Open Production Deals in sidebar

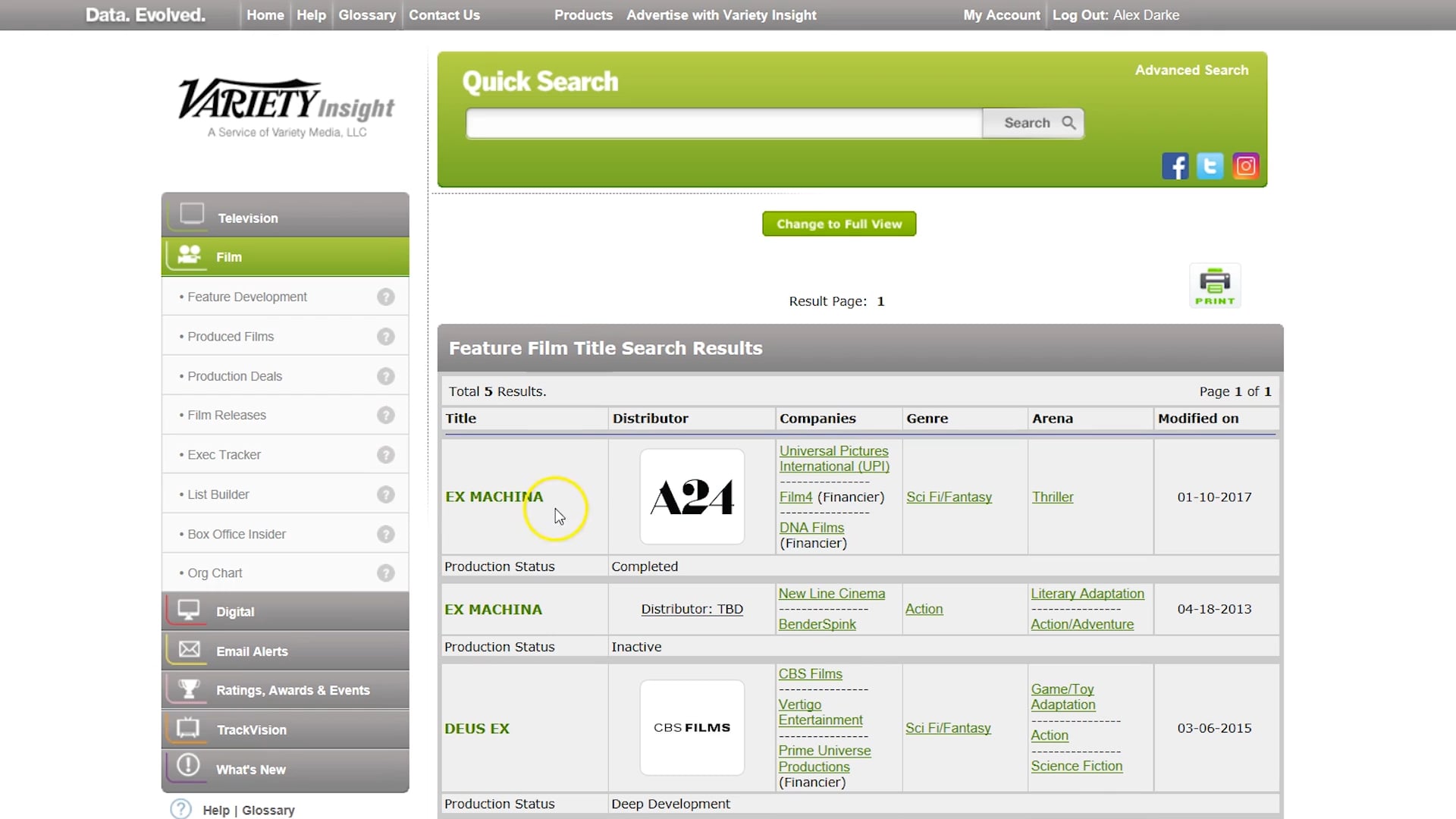(x=234, y=376)
